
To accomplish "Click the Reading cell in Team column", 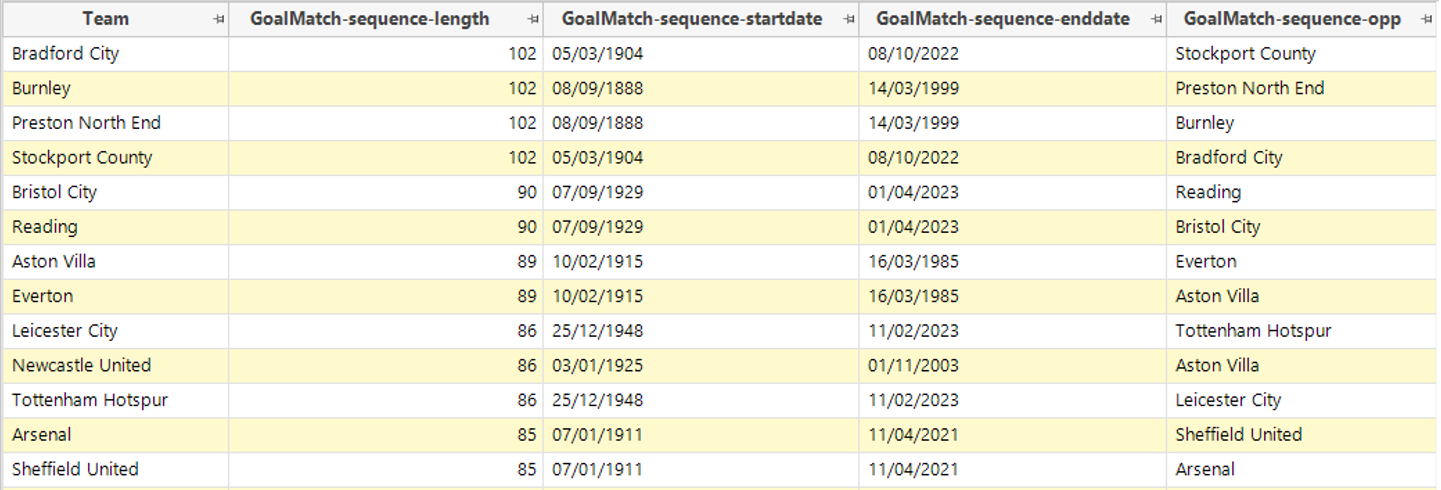I will pyautogui.click(x=44, y=227).
